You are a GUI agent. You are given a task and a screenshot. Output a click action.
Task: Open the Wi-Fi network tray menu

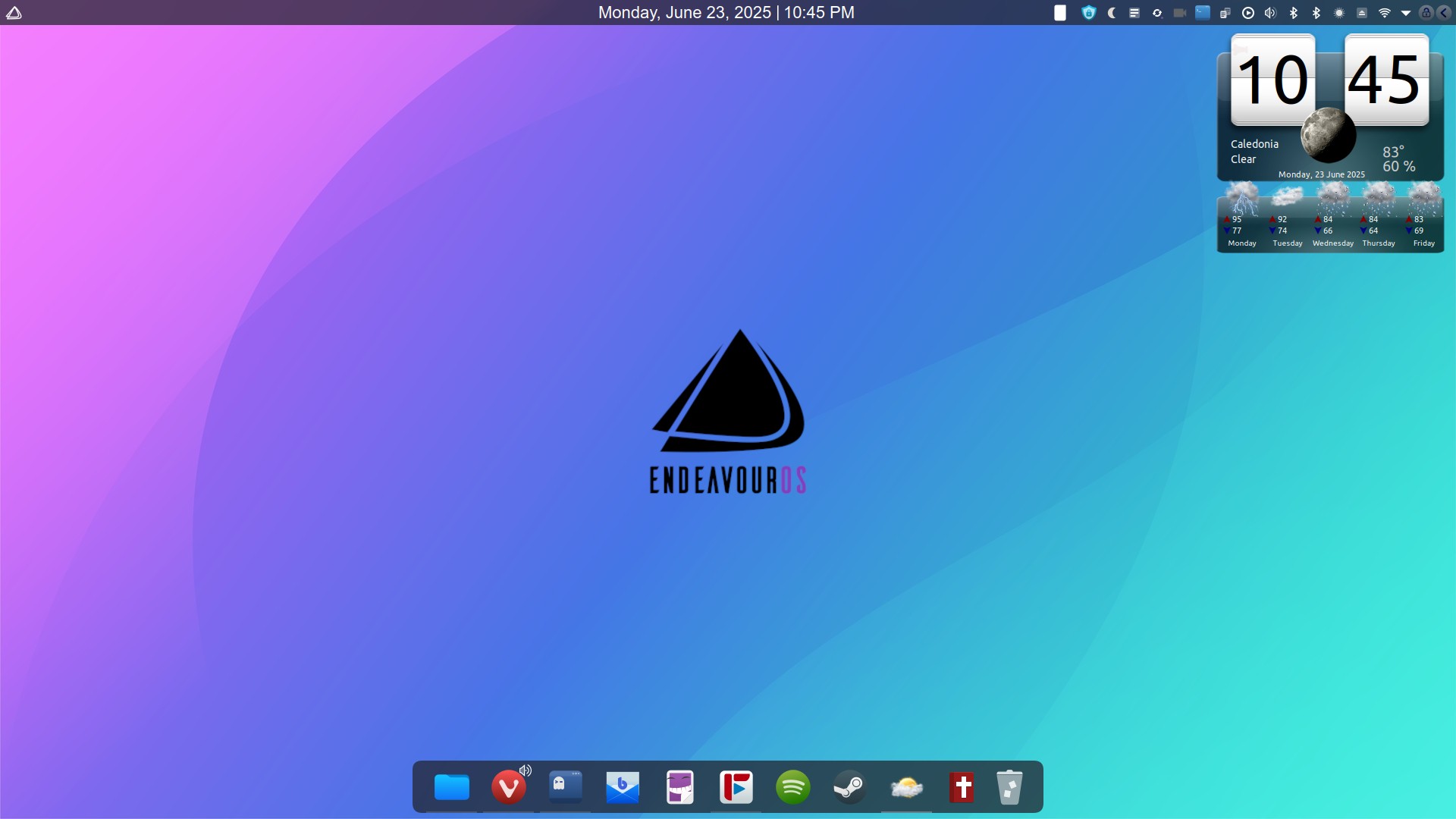coord(1385,13)
